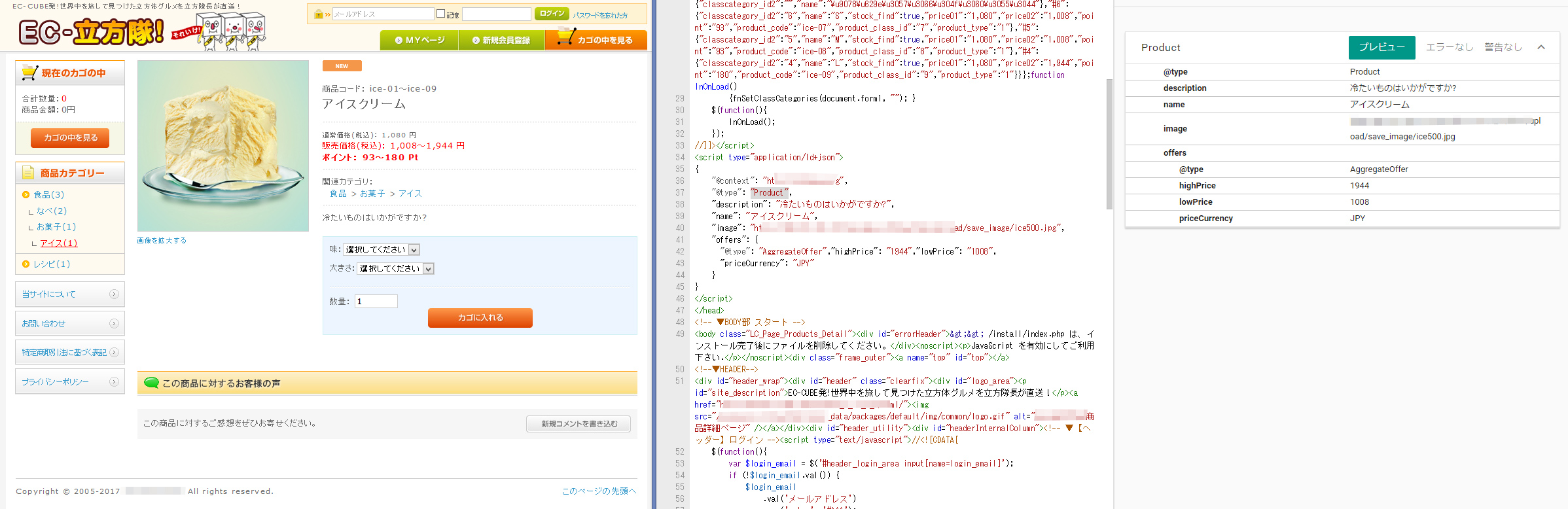This screenshot has height=509, width=1568.
Task: Open the なべ(2) subcategory
Action: click(x=52, y=211)
